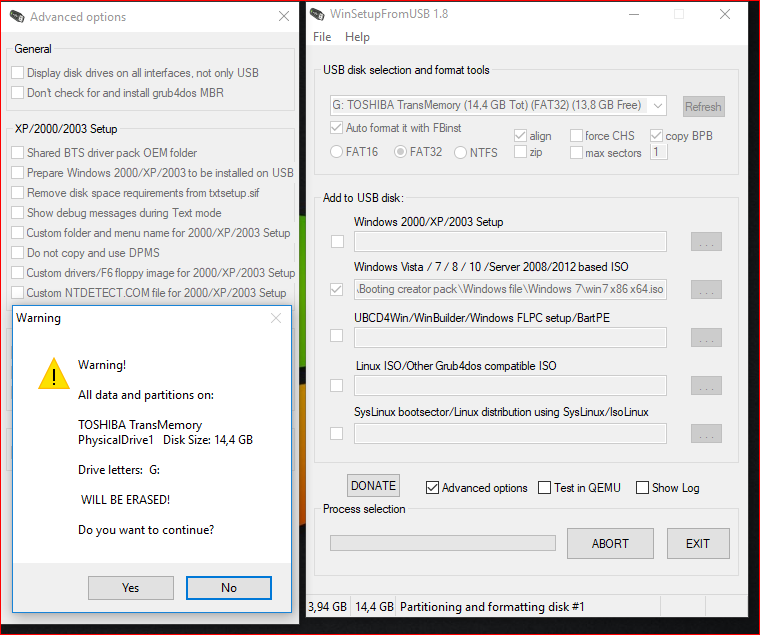Screen dimensions: 760x635
Task: Click the yellow warning triangle icon
Action: (x=54, y=374)
